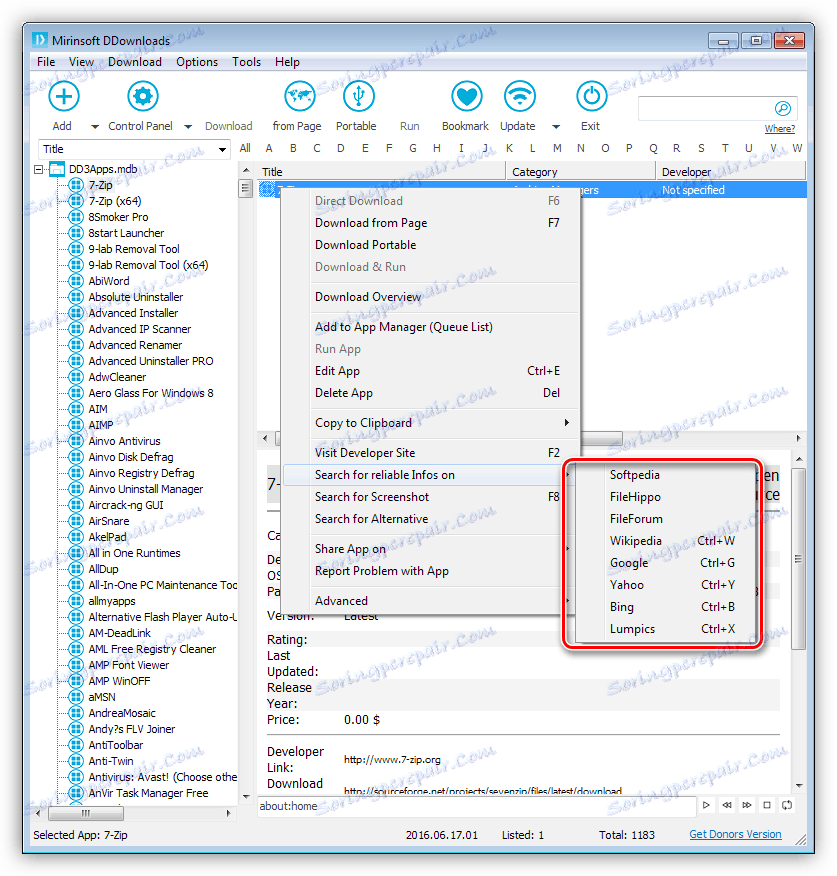The width and height of the screenshot is (837, 876).
Task: Expand the Advanced submenu
Action: pyautogui.click(x=567, y=601)
